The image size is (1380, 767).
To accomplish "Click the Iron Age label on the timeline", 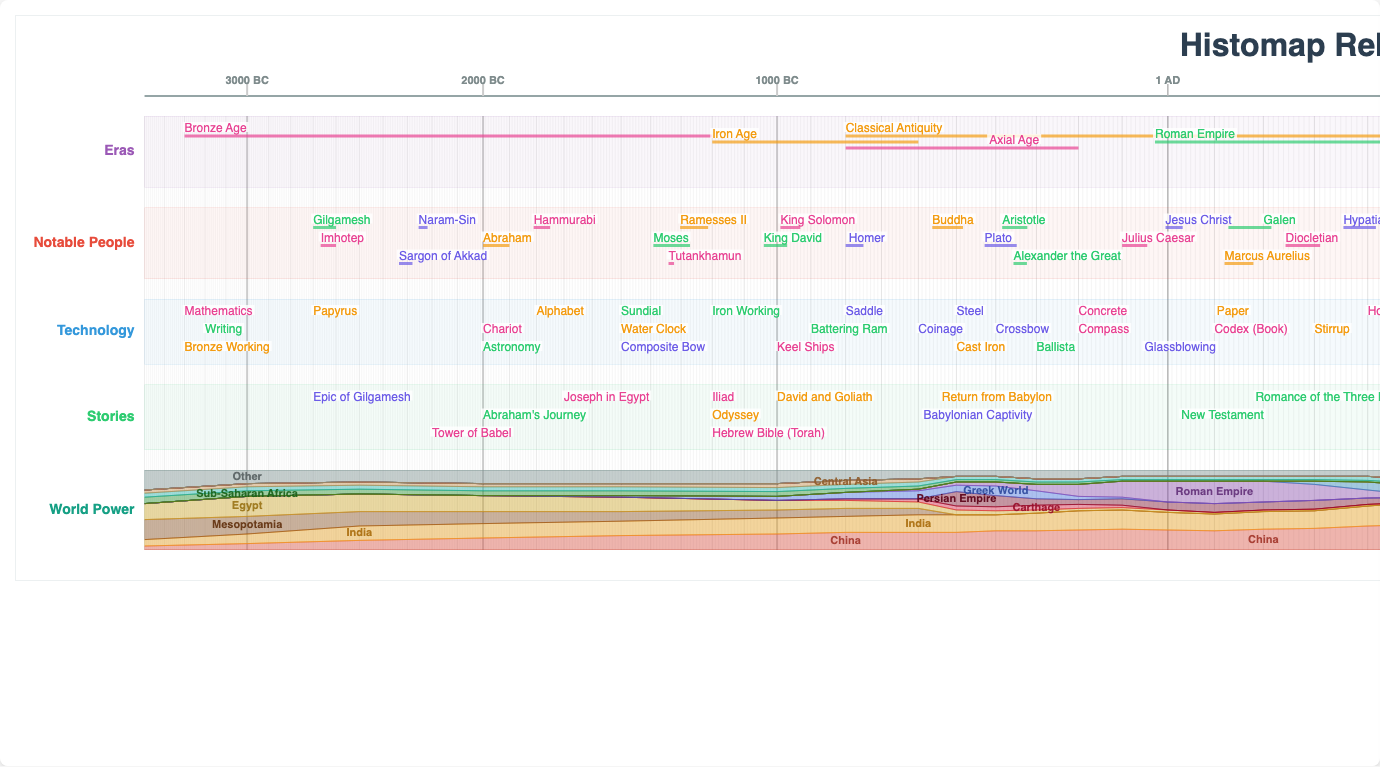I will [734, 133].
